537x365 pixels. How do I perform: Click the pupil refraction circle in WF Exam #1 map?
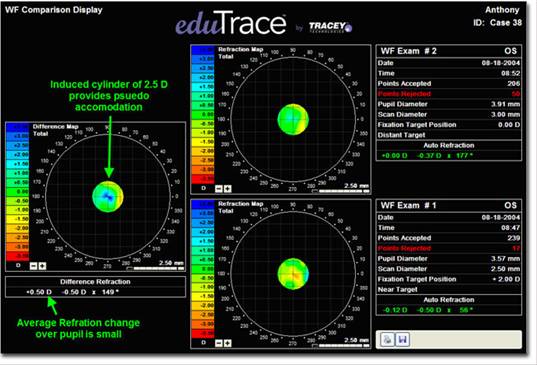293,274
